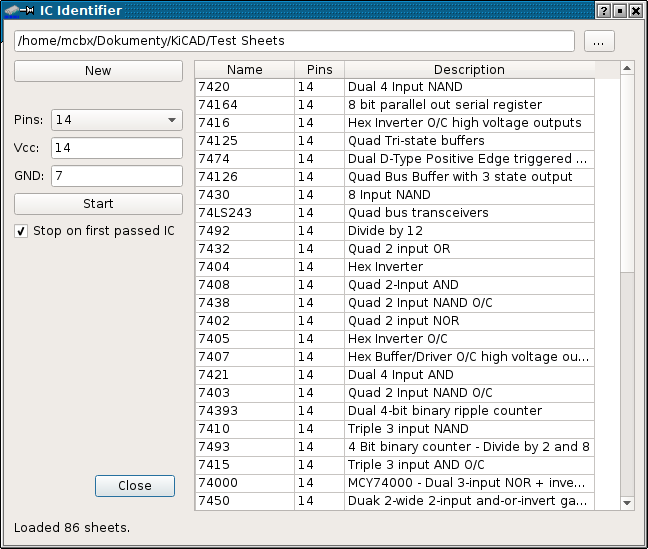Sort list by Pins column header
This screenshot has height=549, width=648.
tap(319, 70)
